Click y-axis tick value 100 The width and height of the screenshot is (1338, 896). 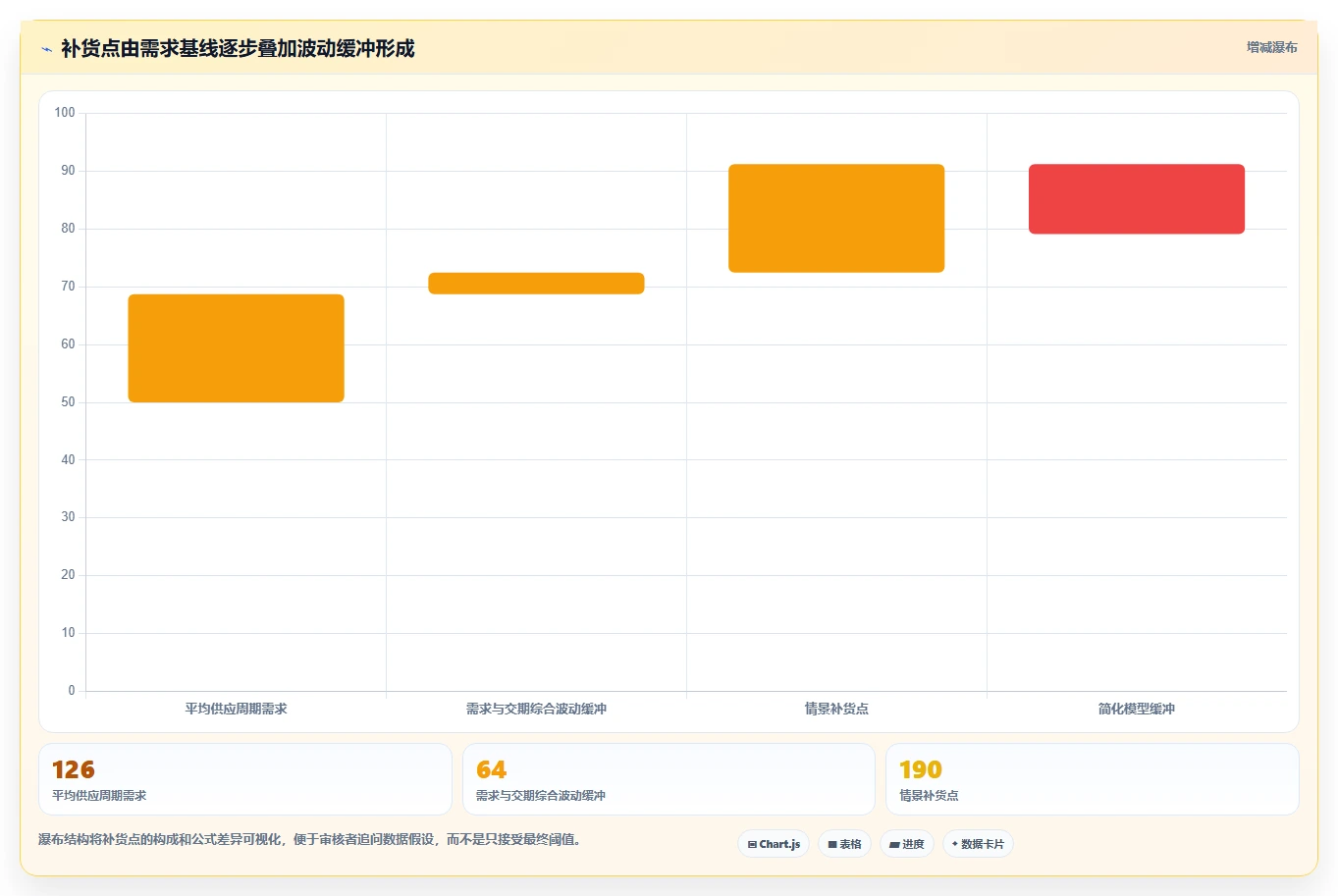(x=65, y=113)
